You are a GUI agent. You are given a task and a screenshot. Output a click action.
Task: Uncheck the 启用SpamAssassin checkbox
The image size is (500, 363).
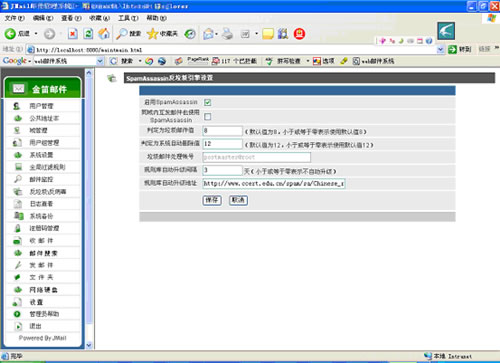pos(208,102)
